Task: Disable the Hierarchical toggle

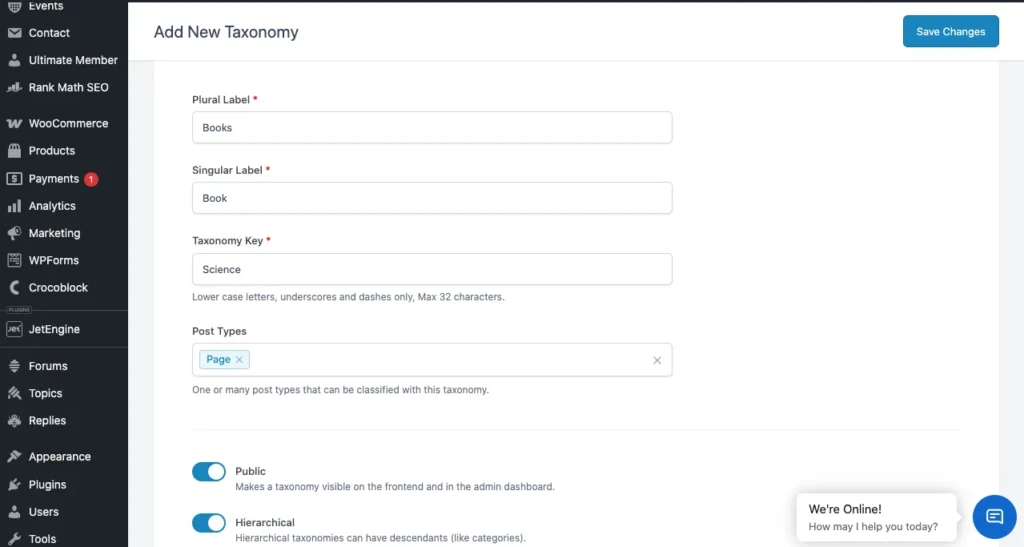Action: click(209, 523)
